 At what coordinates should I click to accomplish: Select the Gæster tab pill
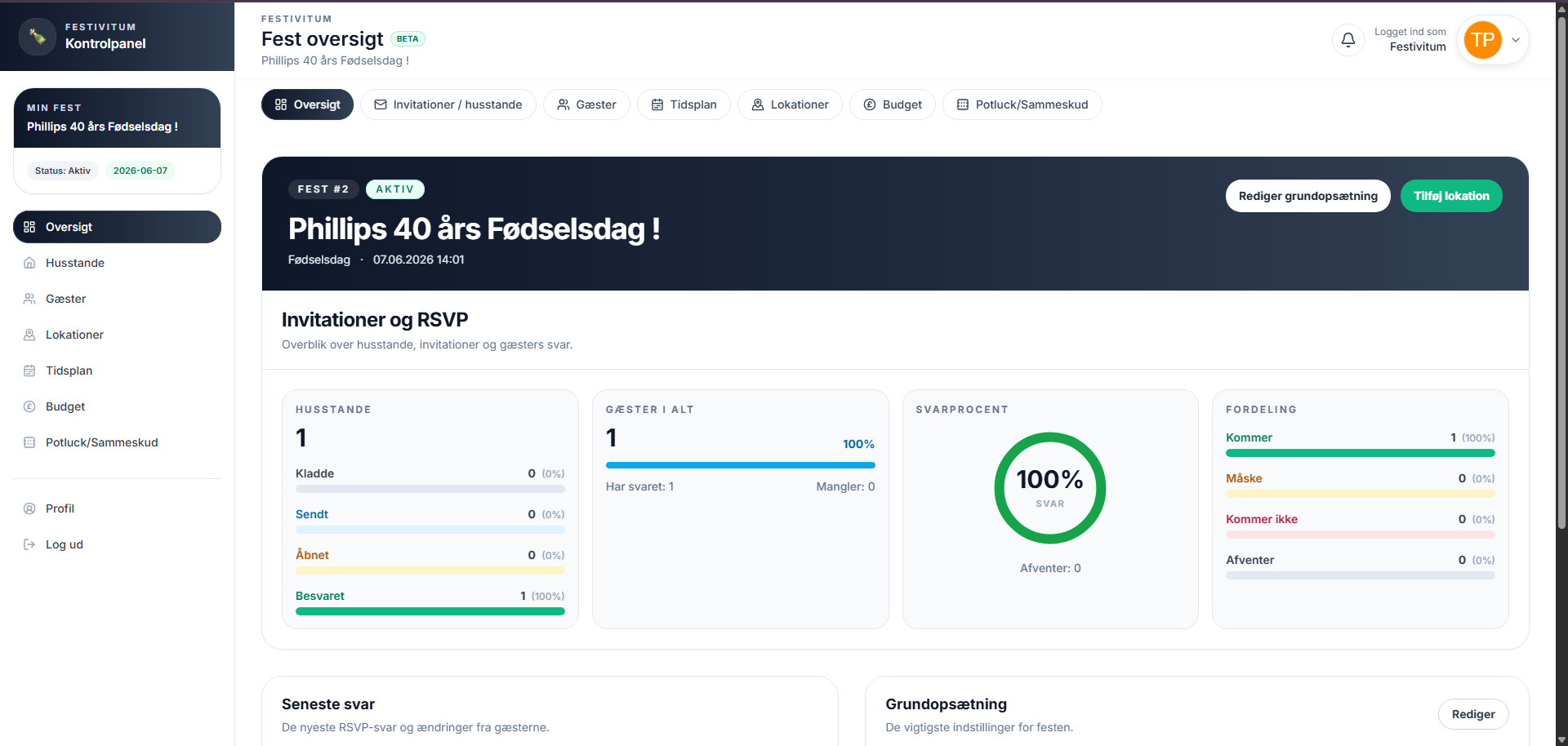tap(586, 104)
